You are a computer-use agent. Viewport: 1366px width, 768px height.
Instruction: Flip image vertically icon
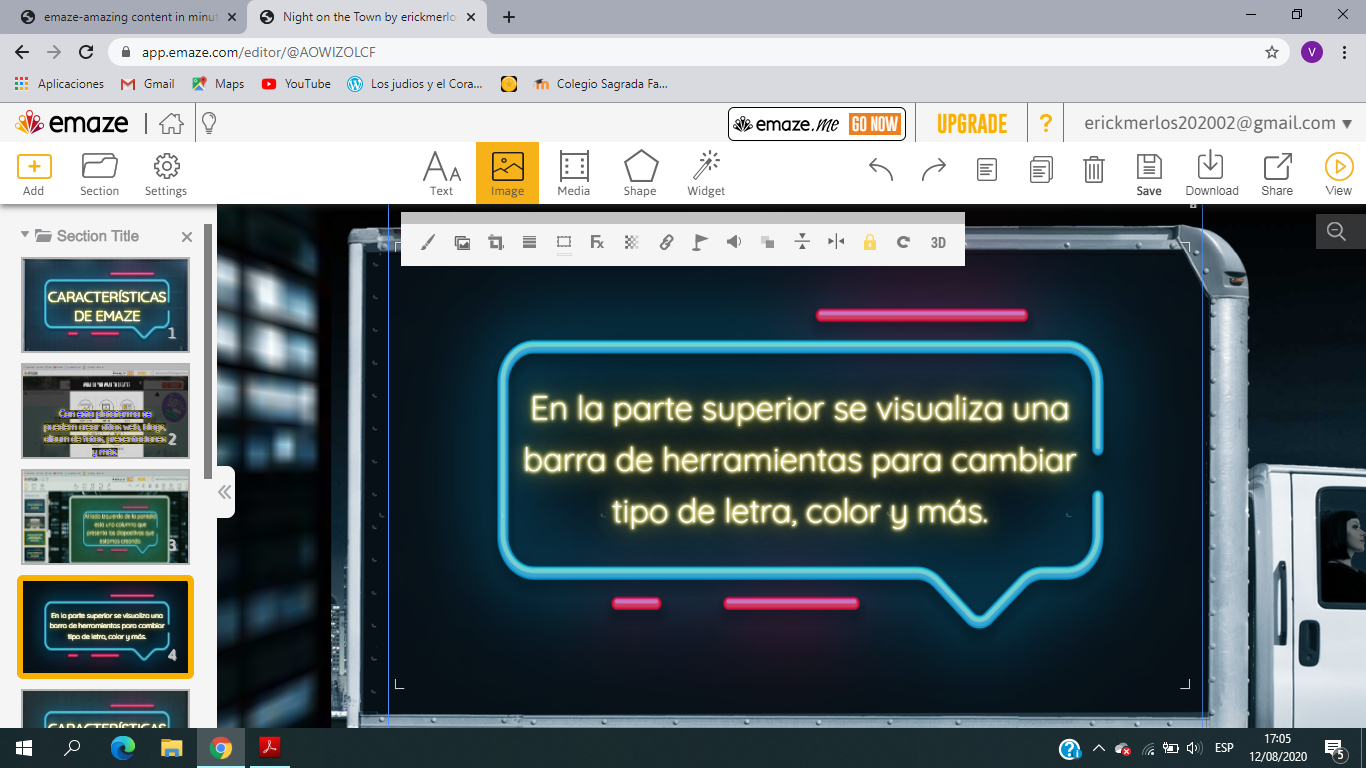802,242
